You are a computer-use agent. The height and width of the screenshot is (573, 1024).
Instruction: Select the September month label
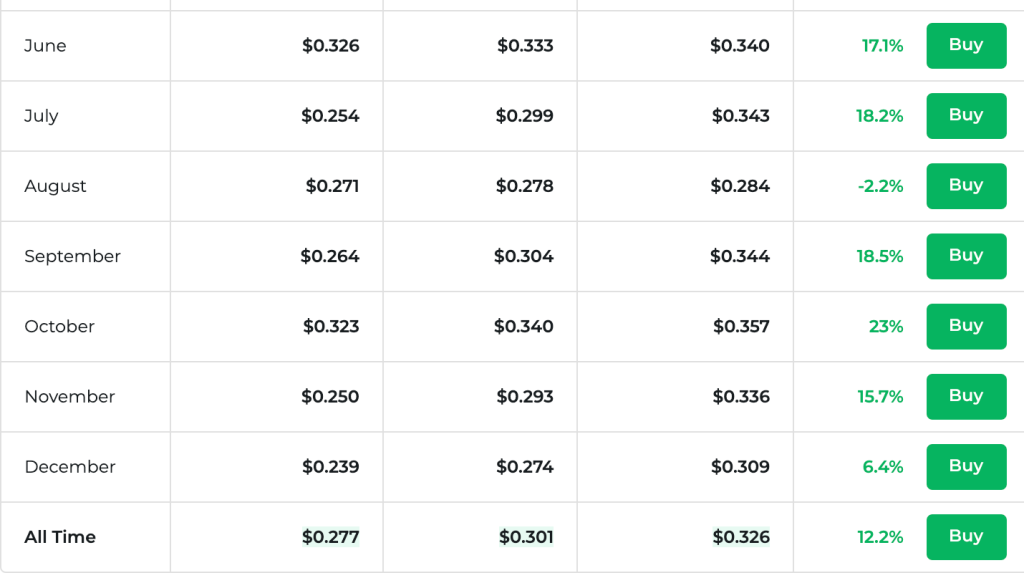(72, 256)
